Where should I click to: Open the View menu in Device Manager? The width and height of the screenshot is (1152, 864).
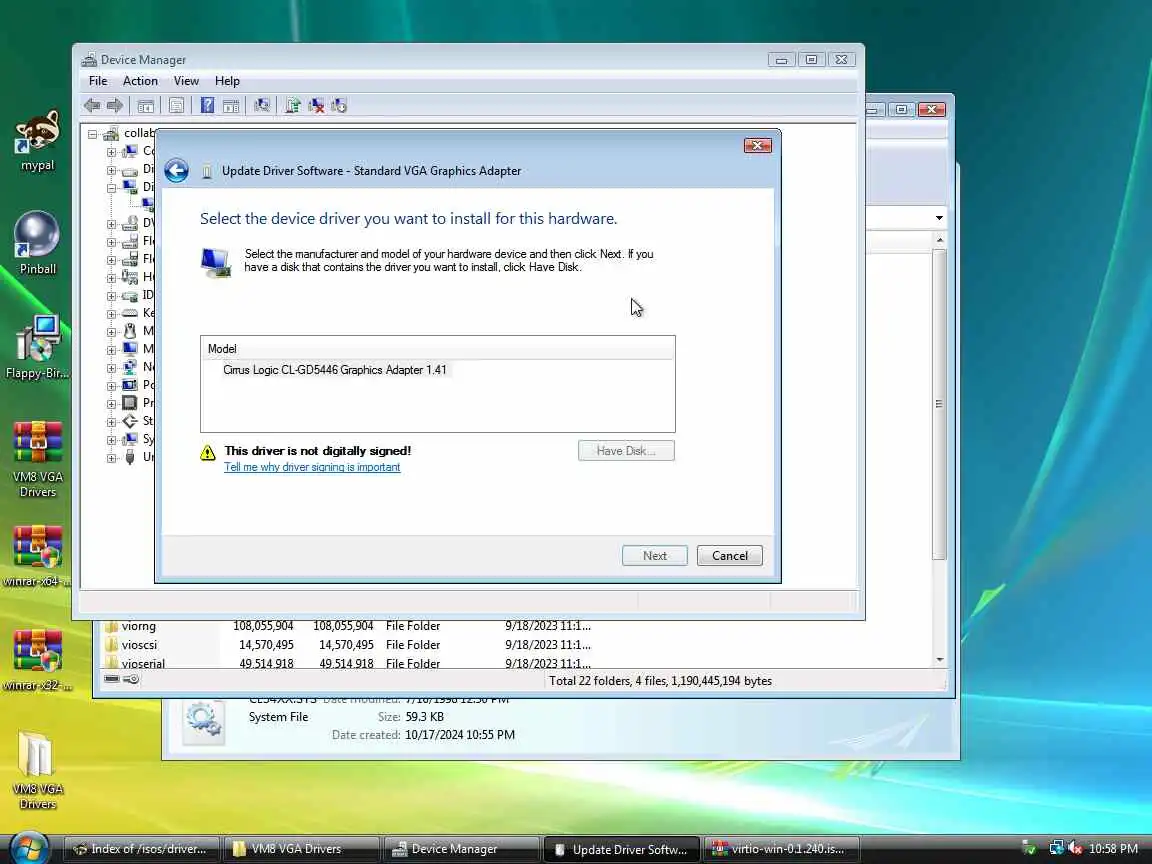[x=186, y=81]
